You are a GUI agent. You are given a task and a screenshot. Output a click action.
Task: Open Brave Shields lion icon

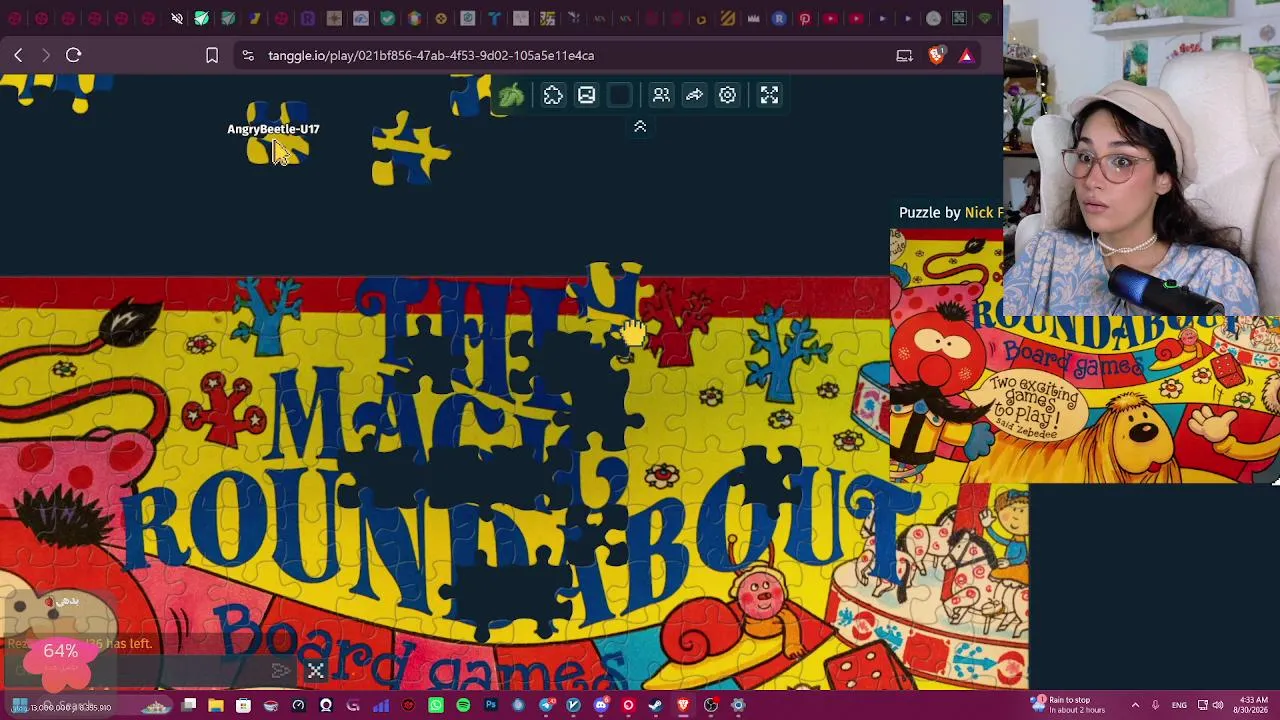[936, 55]
